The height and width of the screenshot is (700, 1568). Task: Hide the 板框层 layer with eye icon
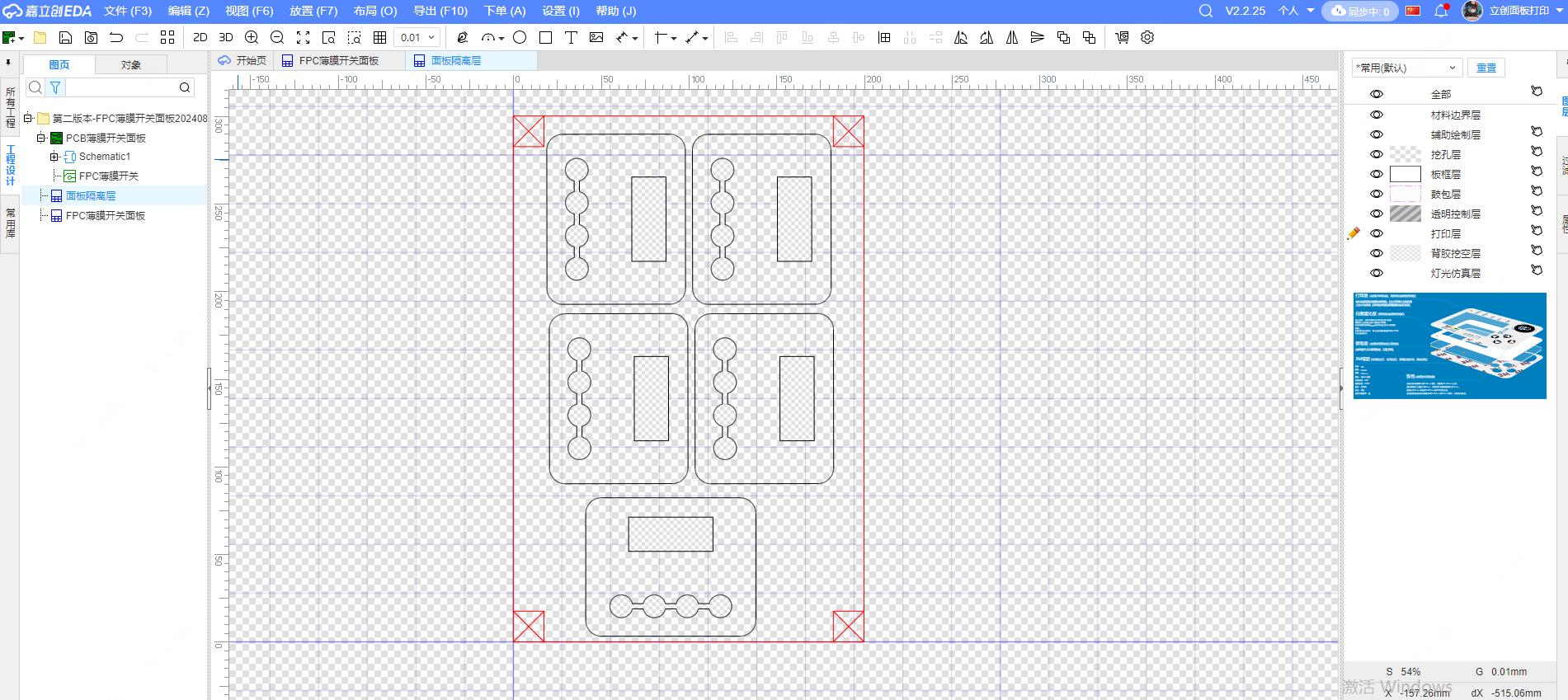tap(1376, 174)
